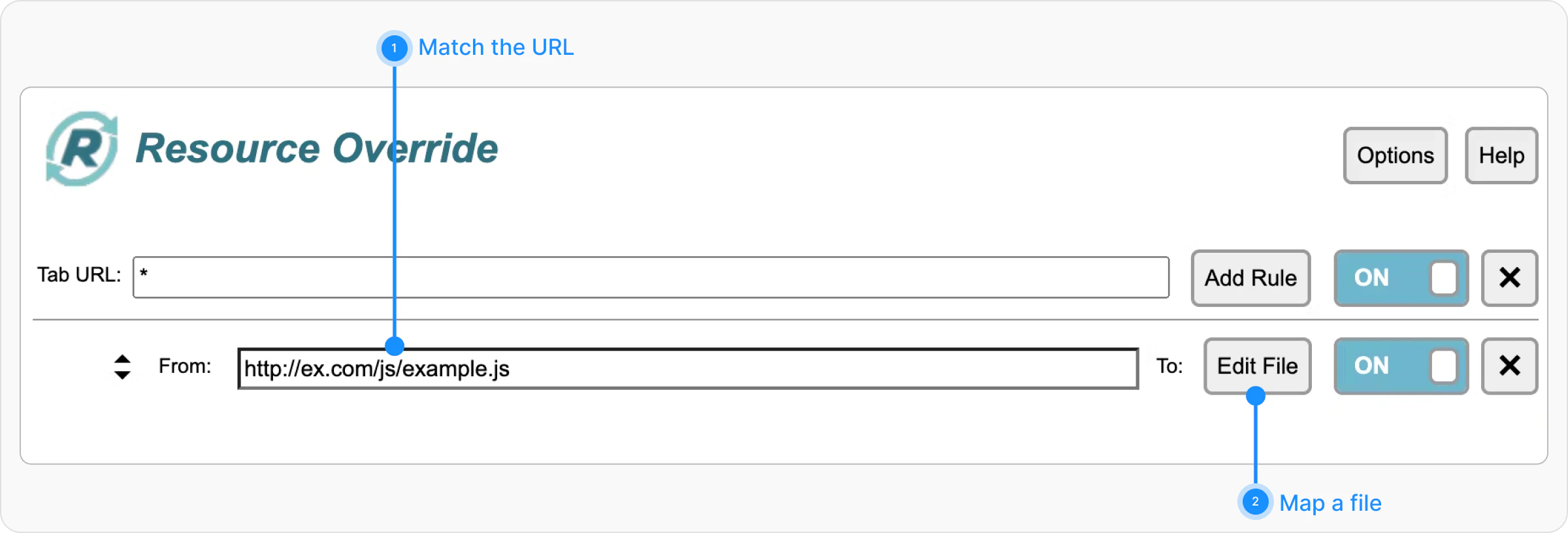The image size is (1568, 533).
Task: Click the Match the URL label
Action: point(496,47)
